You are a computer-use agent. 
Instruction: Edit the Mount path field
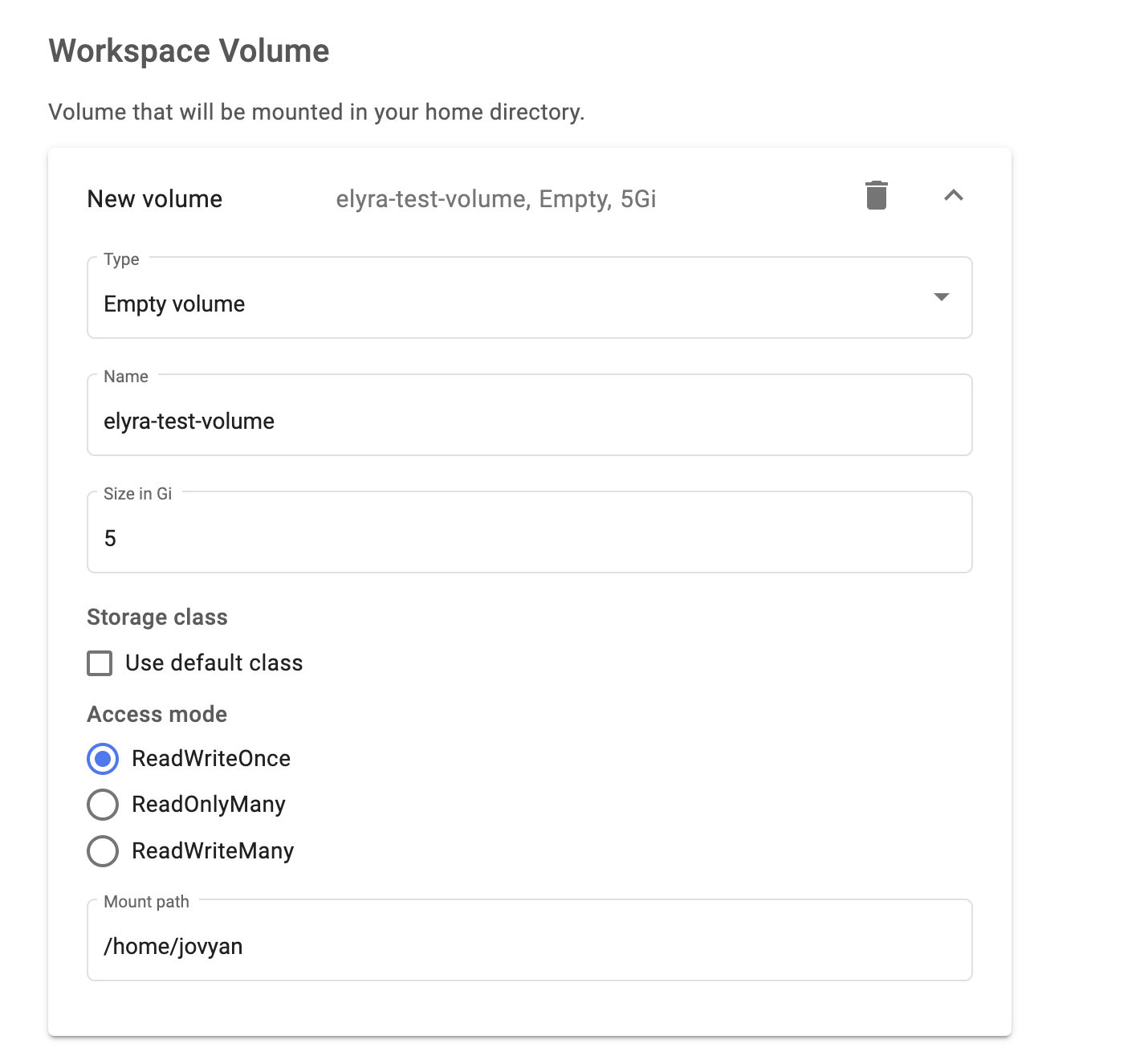(x=530, y=945)
